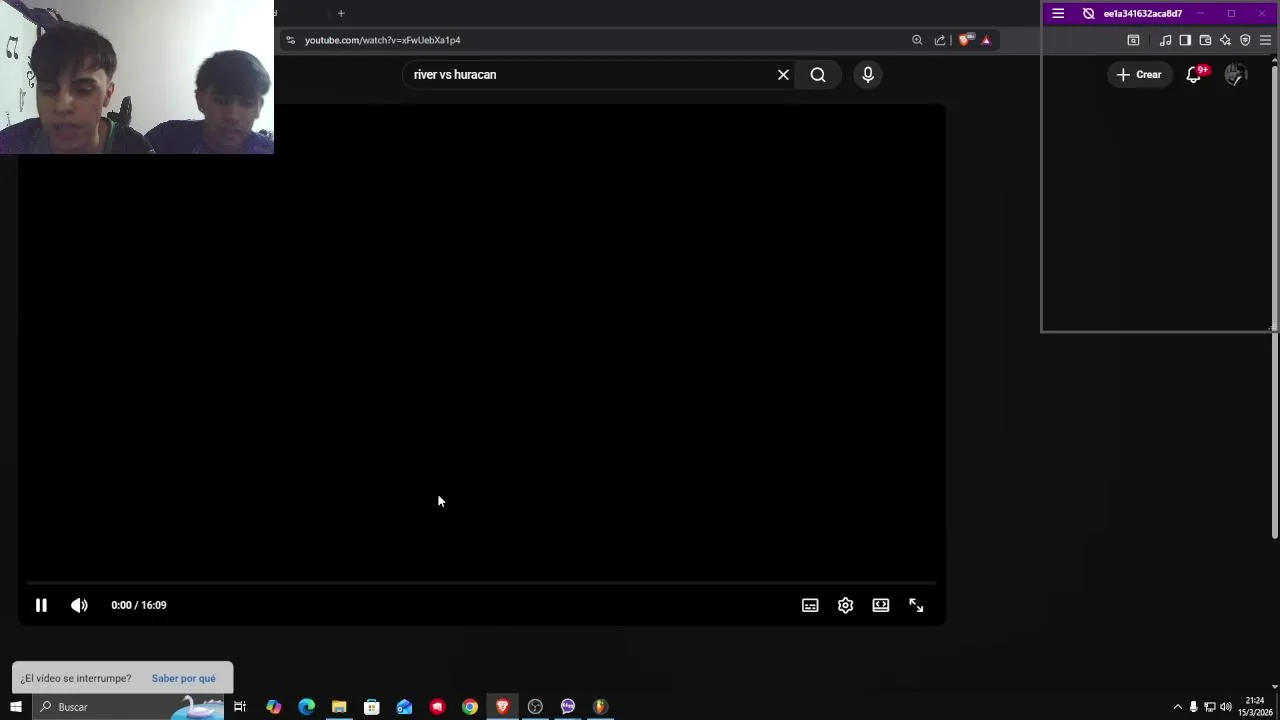
Task: Open OBS Studio from the taskbar
Action: pos(535,707)
